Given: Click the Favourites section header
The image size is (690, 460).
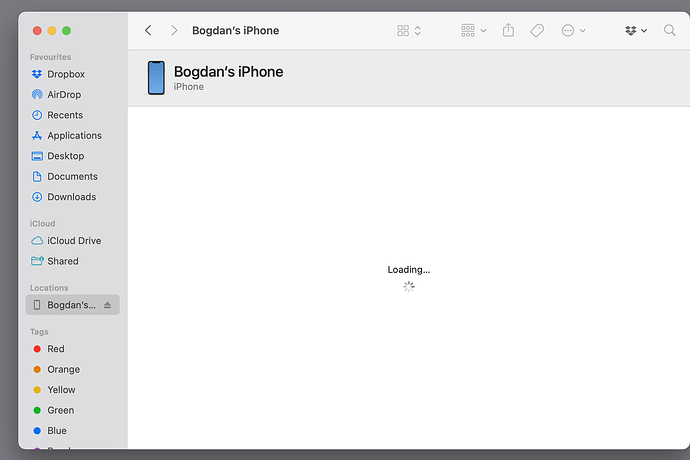Looking at the screenshot, I should (x=50, y=57).
